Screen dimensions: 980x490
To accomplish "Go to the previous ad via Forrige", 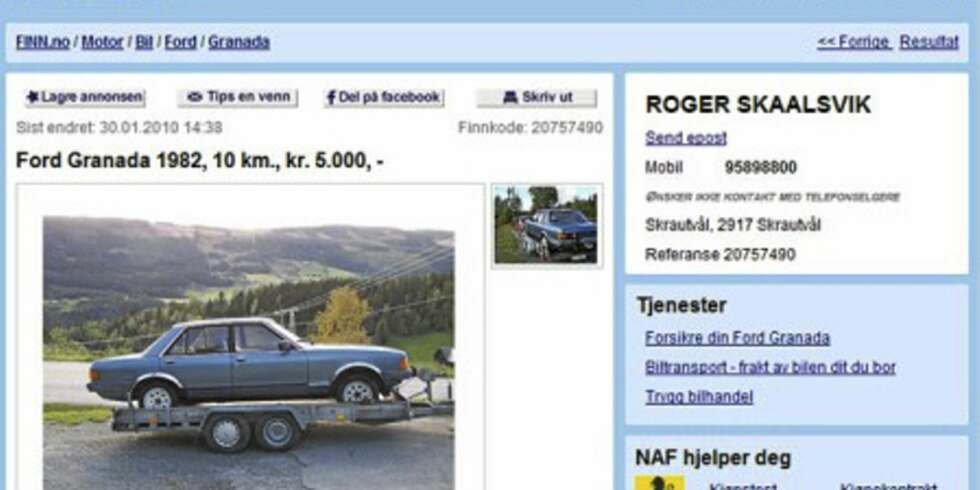I will click(854, 42).
